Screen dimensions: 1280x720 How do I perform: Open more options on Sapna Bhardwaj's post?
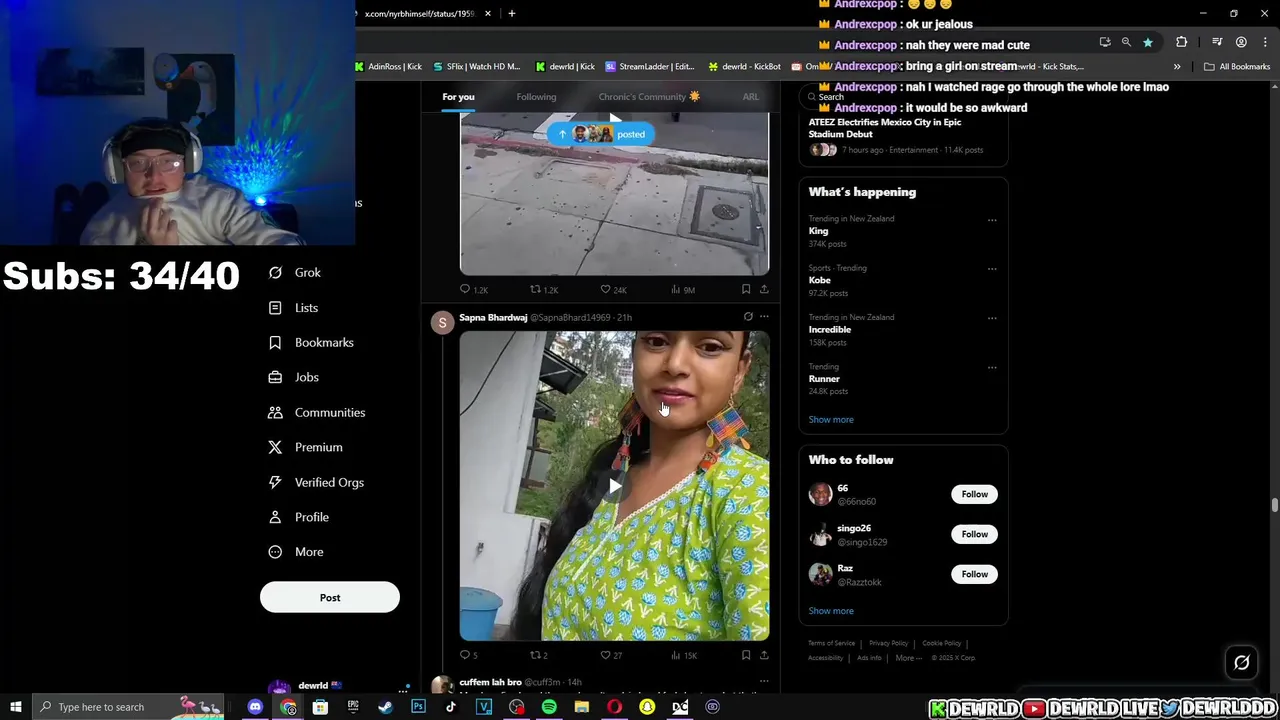764,317
